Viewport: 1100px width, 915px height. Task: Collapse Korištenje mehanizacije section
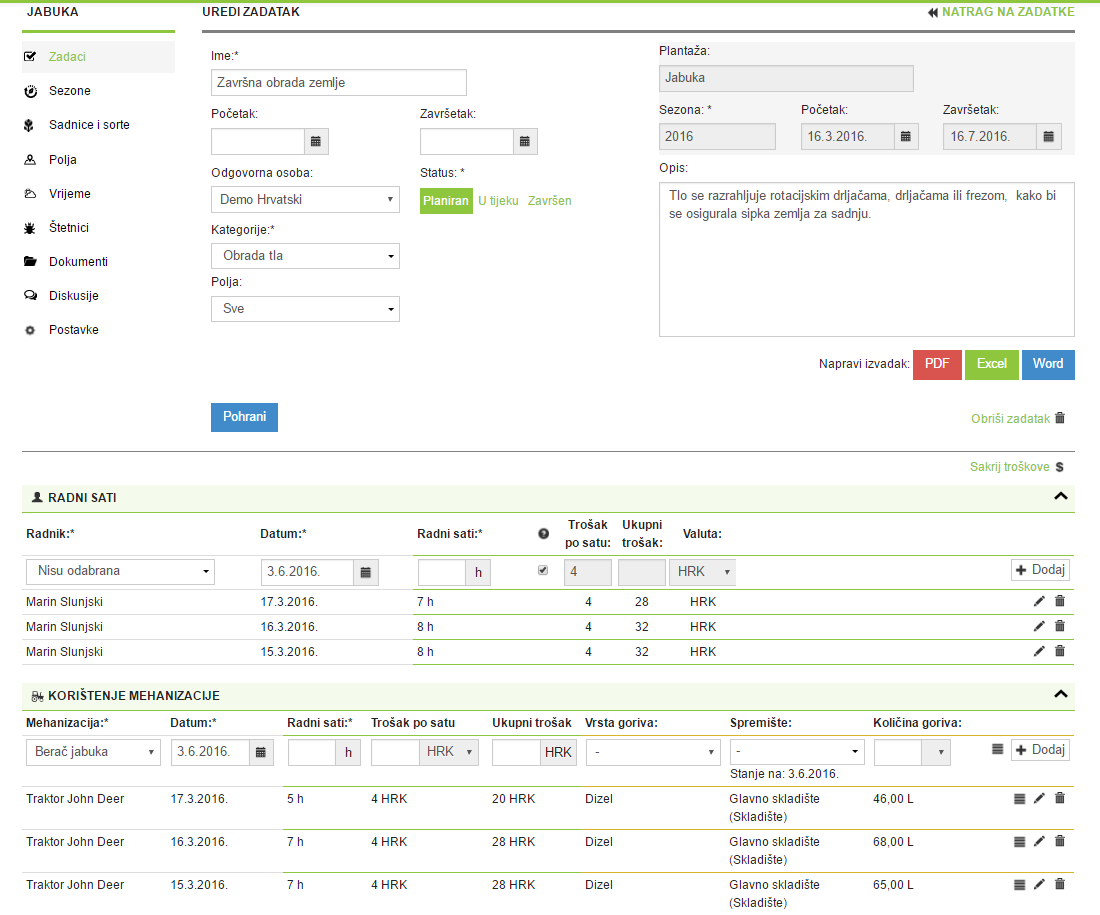[1061, 695]
